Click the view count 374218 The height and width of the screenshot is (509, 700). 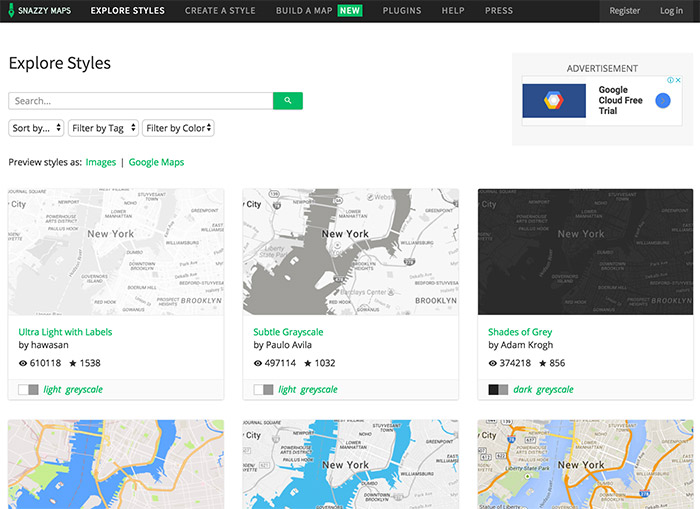(515, 363)
